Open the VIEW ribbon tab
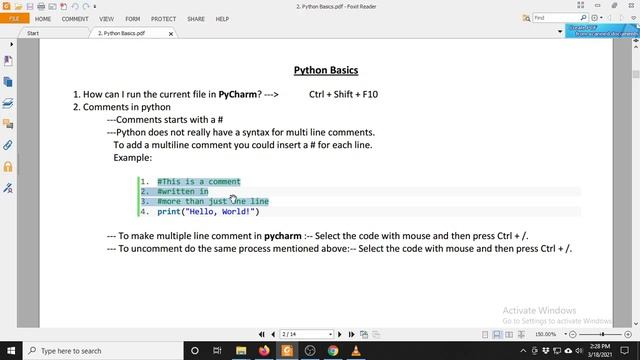The width and height of the screenshot is (640, 360). tap(107, 19)
